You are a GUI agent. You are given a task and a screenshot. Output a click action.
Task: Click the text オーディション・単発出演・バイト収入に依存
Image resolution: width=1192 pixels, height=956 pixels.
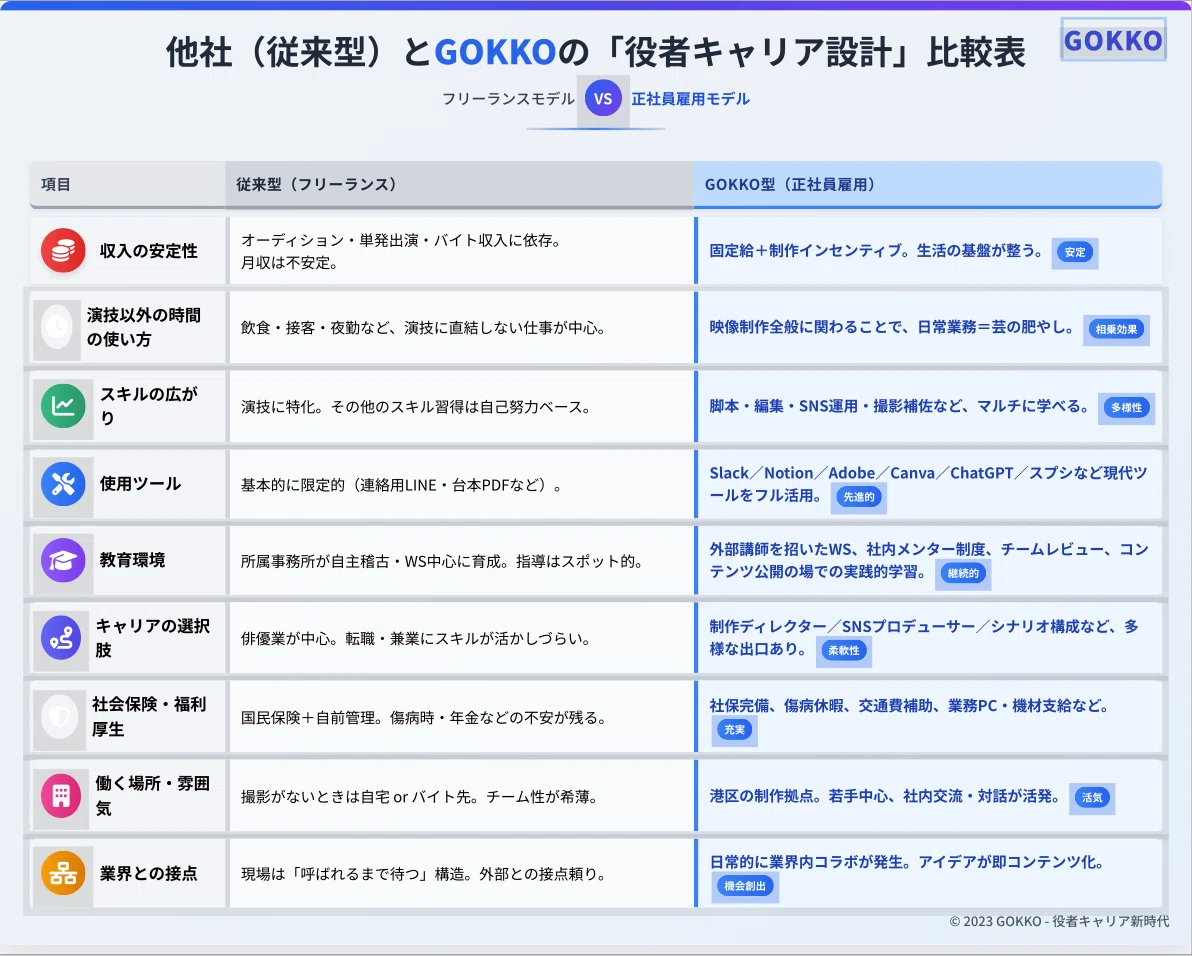click(396, 240)
